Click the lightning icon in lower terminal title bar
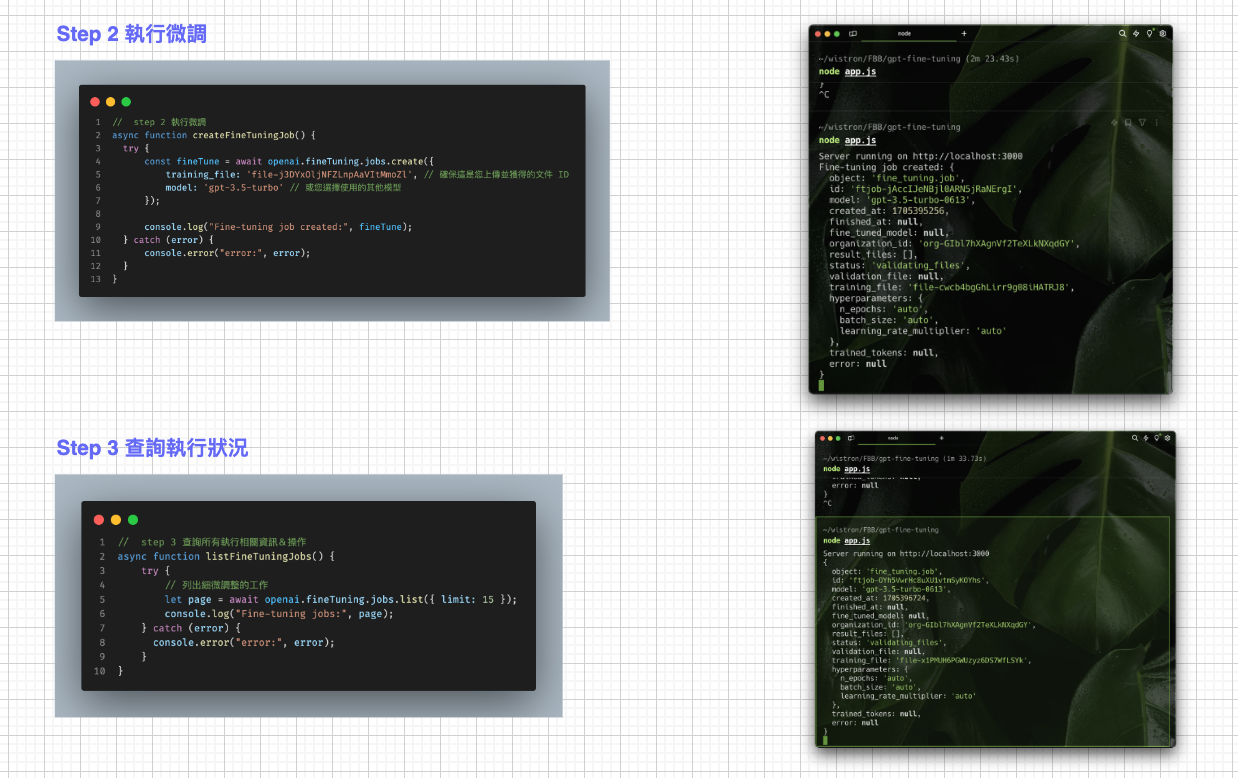The width and height of the screenshot is (1238, 778). tap(1145, 438)
